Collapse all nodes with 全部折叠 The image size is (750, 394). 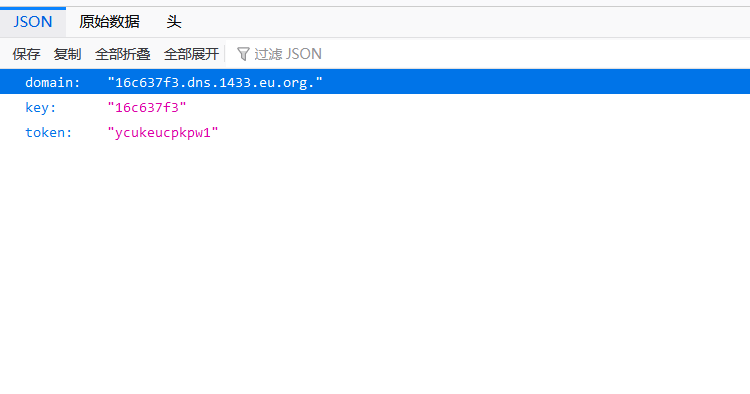(x=122, y=54)
